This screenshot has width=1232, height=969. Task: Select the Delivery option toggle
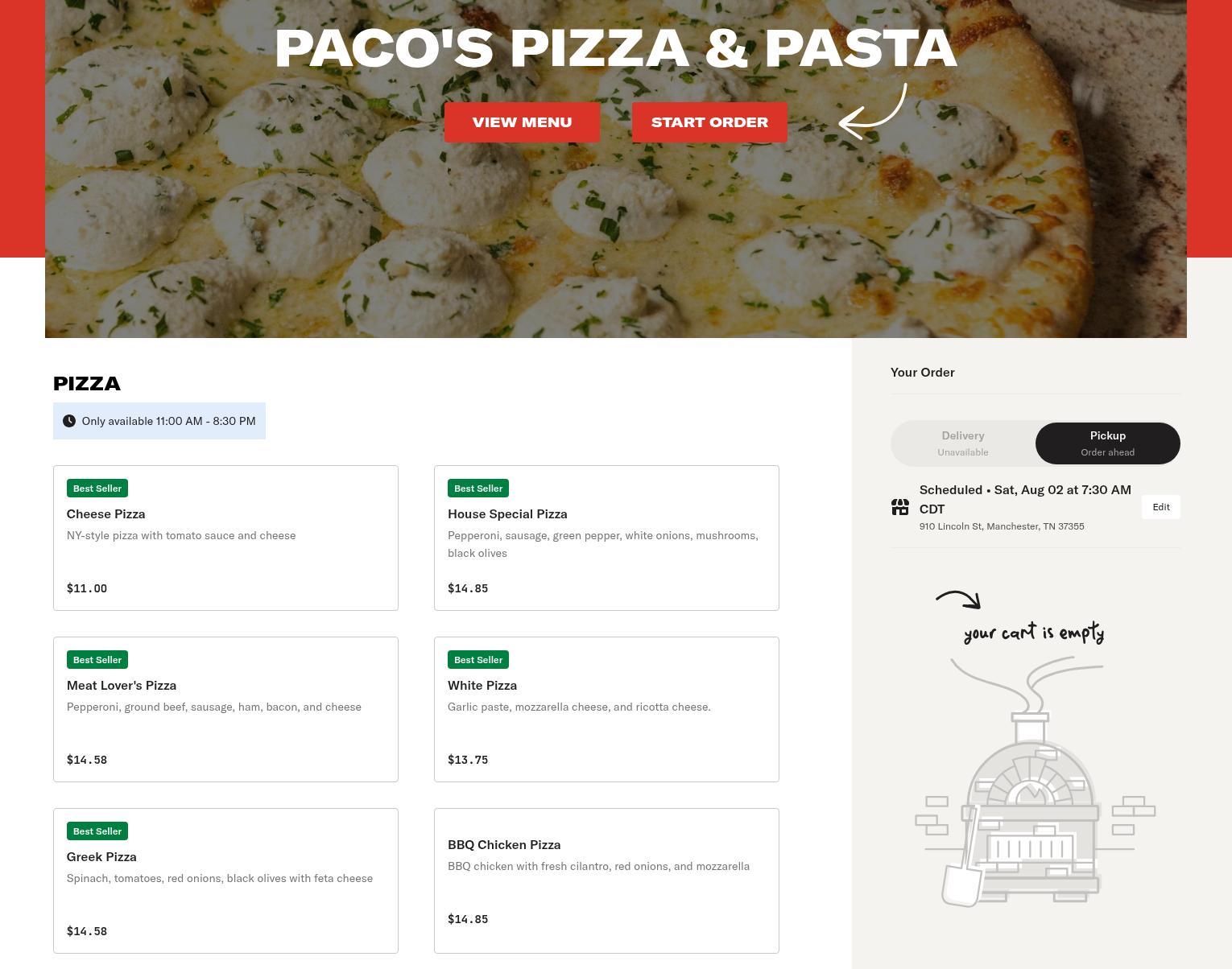click(963, 443)
